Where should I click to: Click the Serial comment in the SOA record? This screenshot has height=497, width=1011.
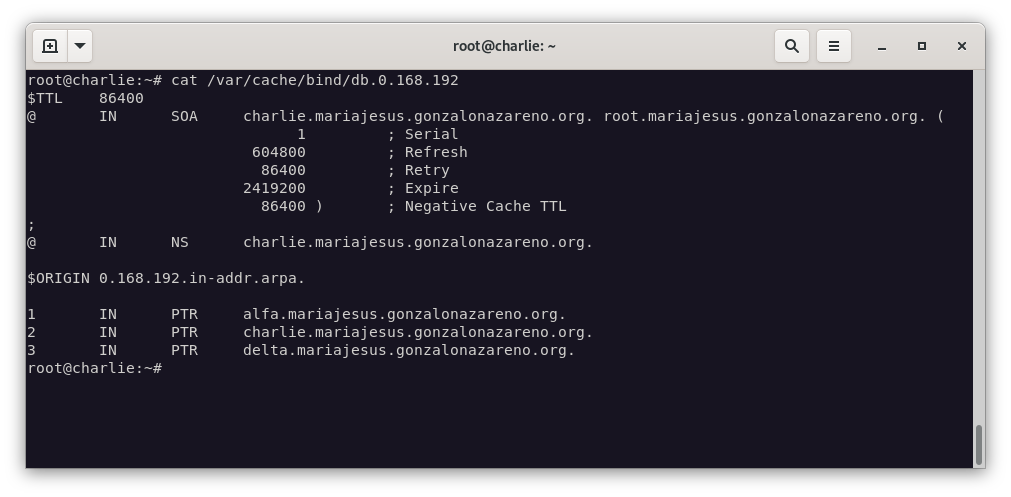click(x=431, y=134)
